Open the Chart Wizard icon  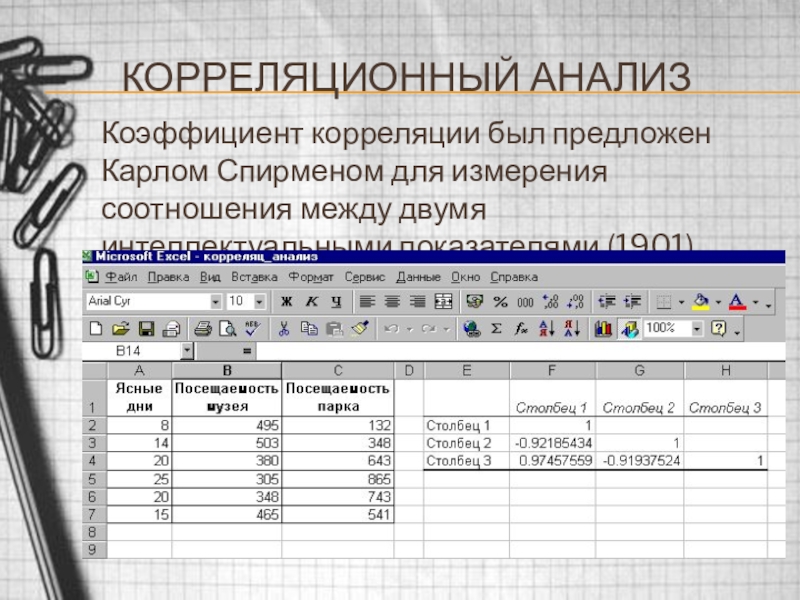coord(603,328)
